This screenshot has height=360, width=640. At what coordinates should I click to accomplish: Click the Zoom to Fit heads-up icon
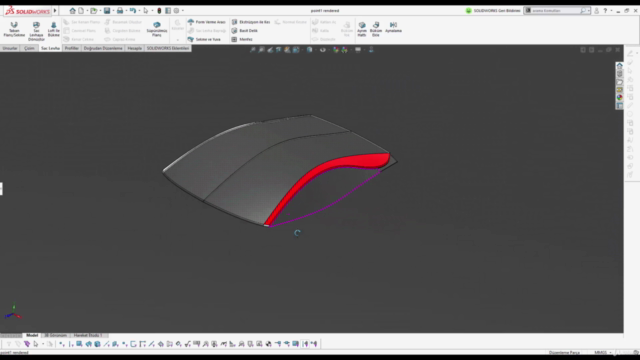click(x=253, y=50)
